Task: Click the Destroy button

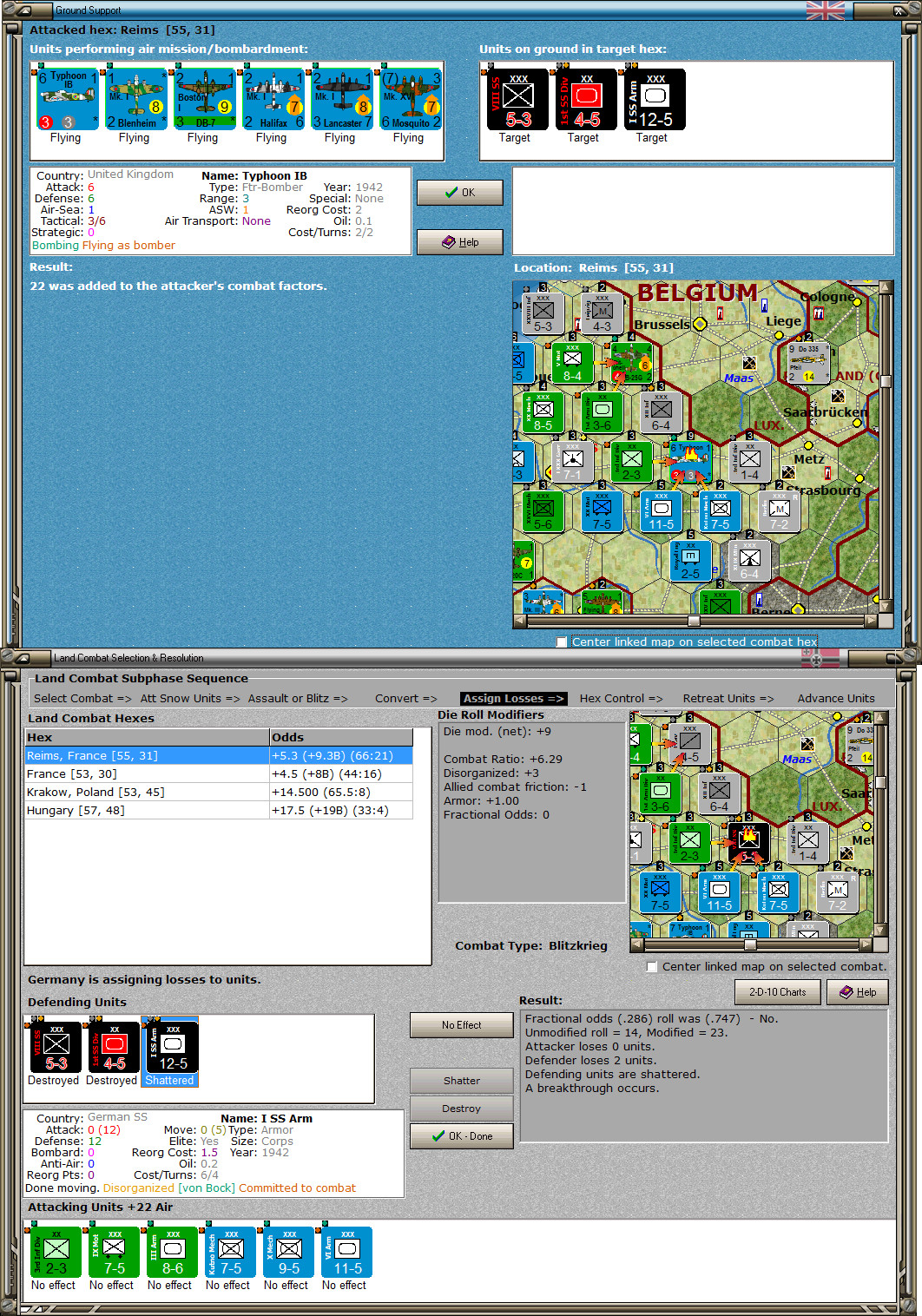Action: [462, 1109]
